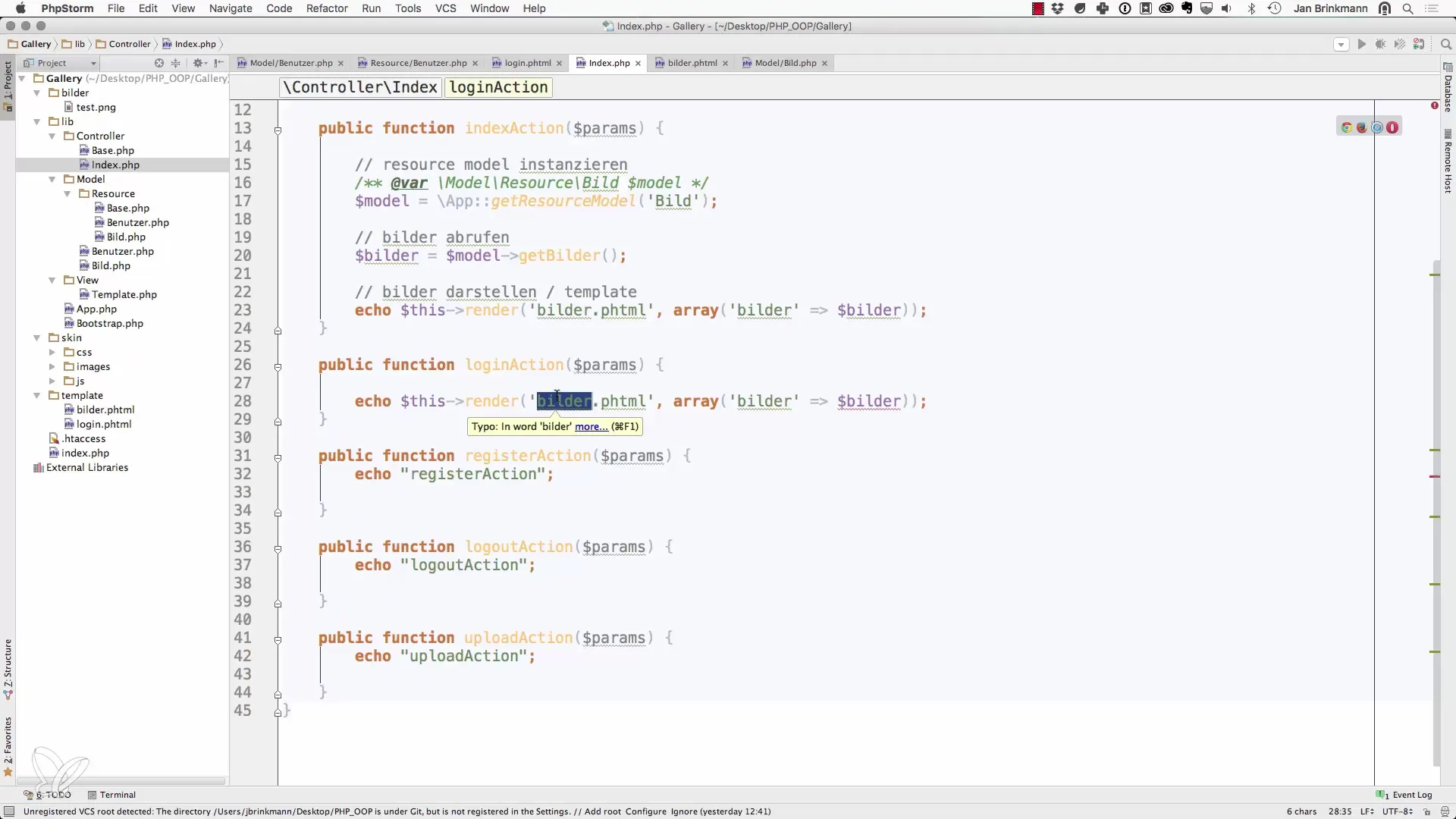Open Project panel settings gear
Image resolution: width=1456 pixels, height=819 pixels.
(x=198, y=63)
